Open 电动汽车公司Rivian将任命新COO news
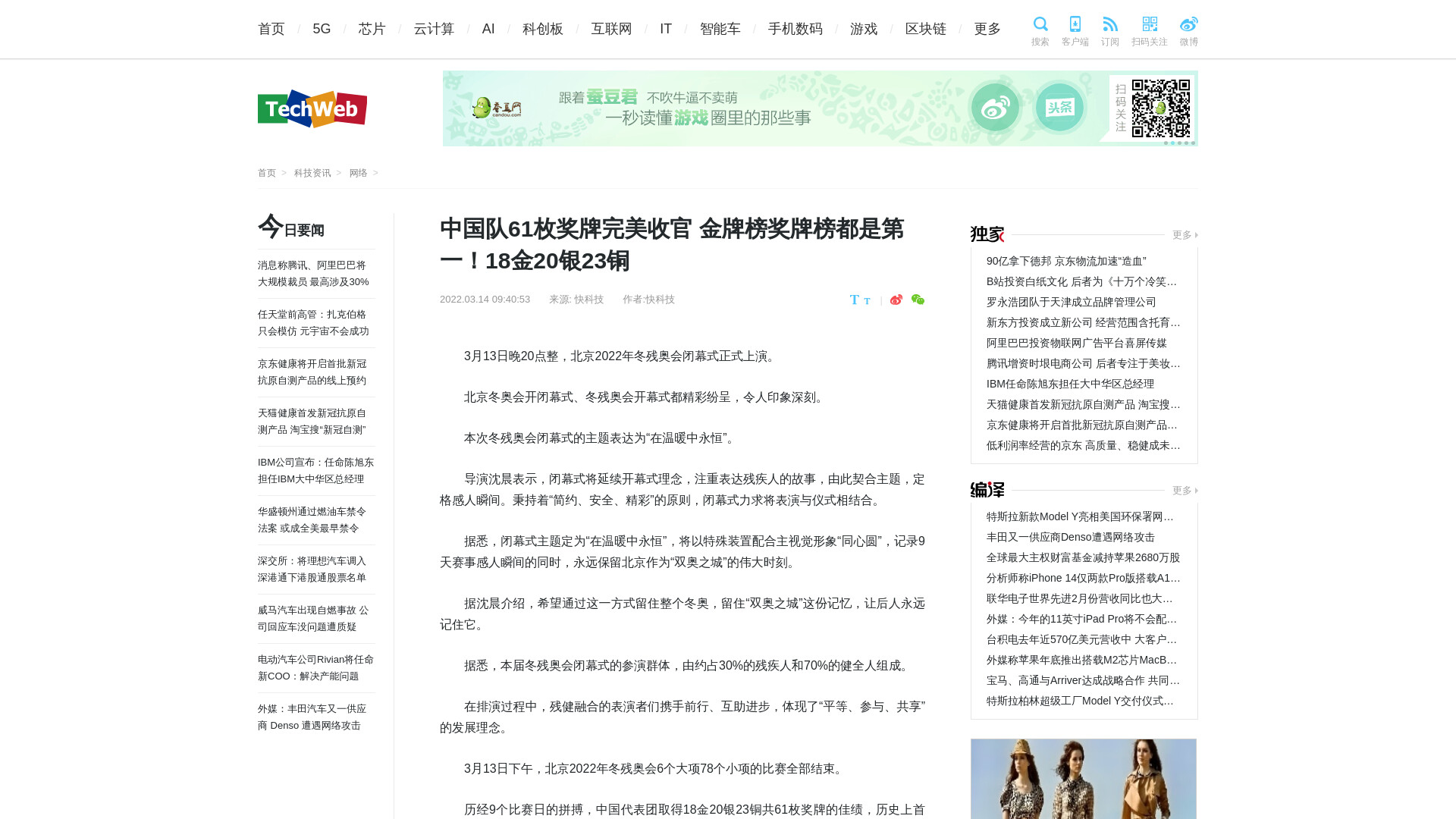The height and width of the screenshot is (819, 1456). [x=315, y=668]
